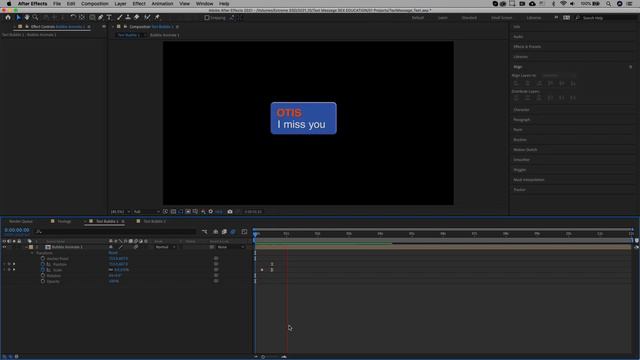The image size is (640, 360).
Task: Open the After Effects menu
Action: click(32, 4)
